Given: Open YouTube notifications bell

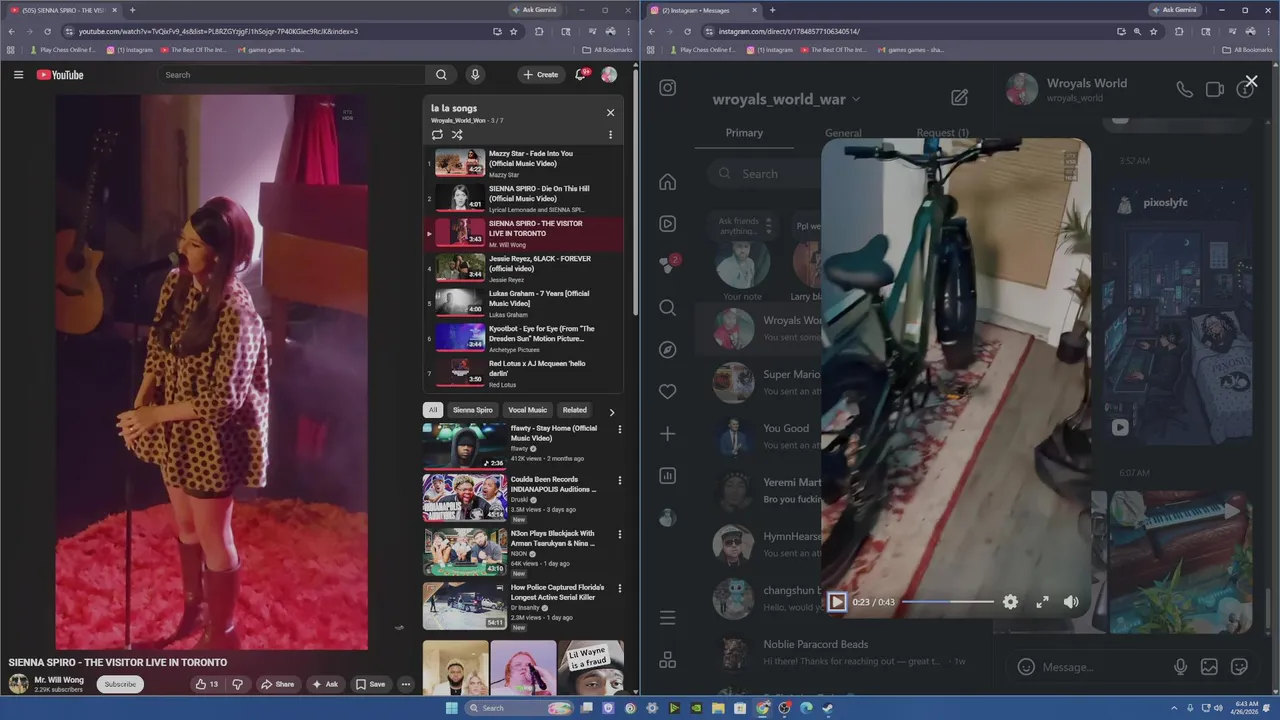Looking at the screenshot, I should tap(580, 75).
